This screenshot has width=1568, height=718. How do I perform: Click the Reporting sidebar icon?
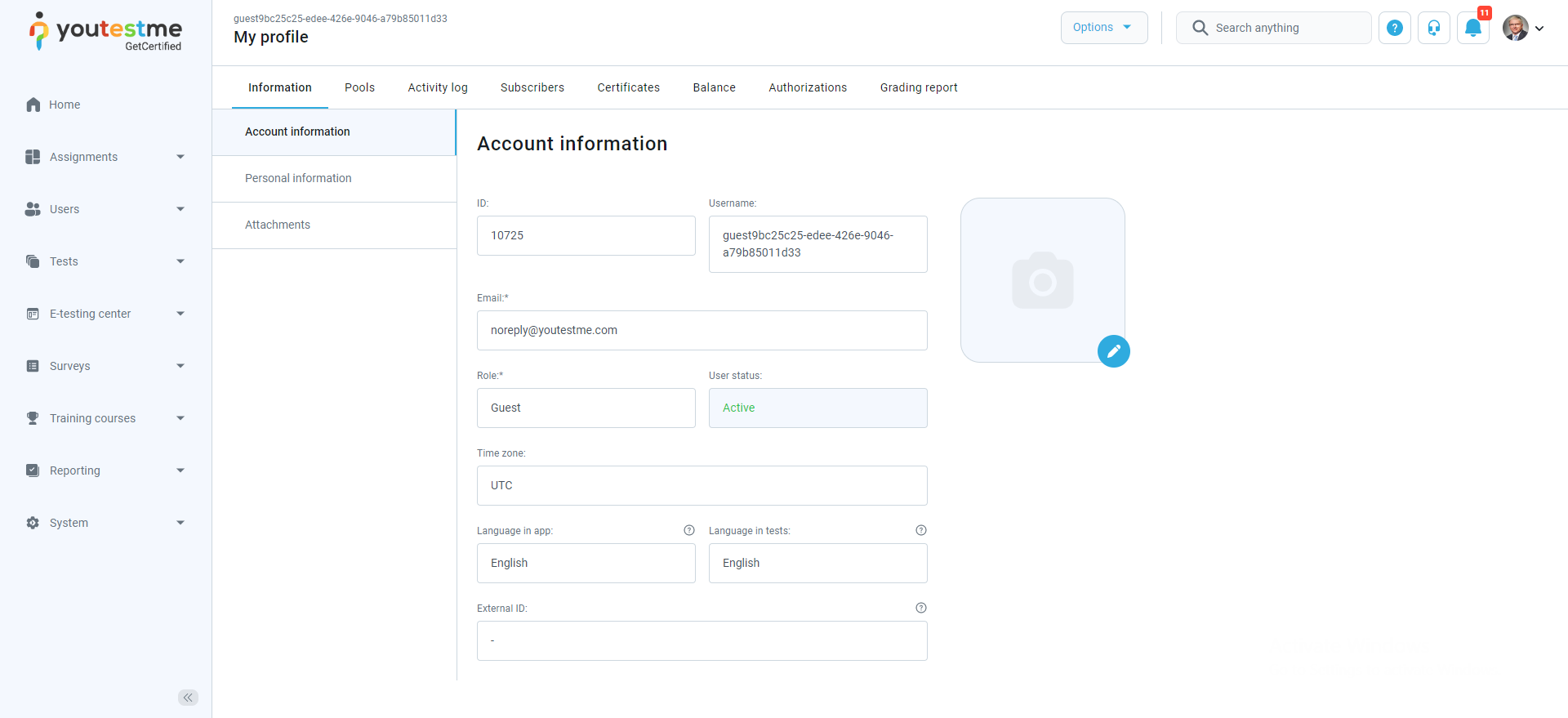[33, 470]
